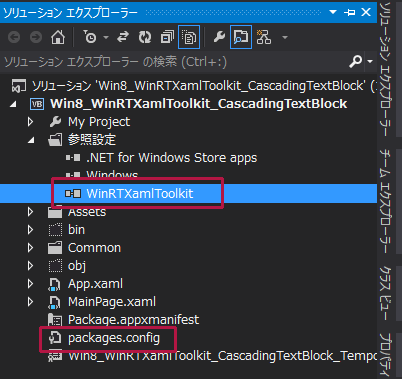Screen dimensions: 402x379
Task: Toggle Preview Selected Items button
Action: tap(241, 37)
